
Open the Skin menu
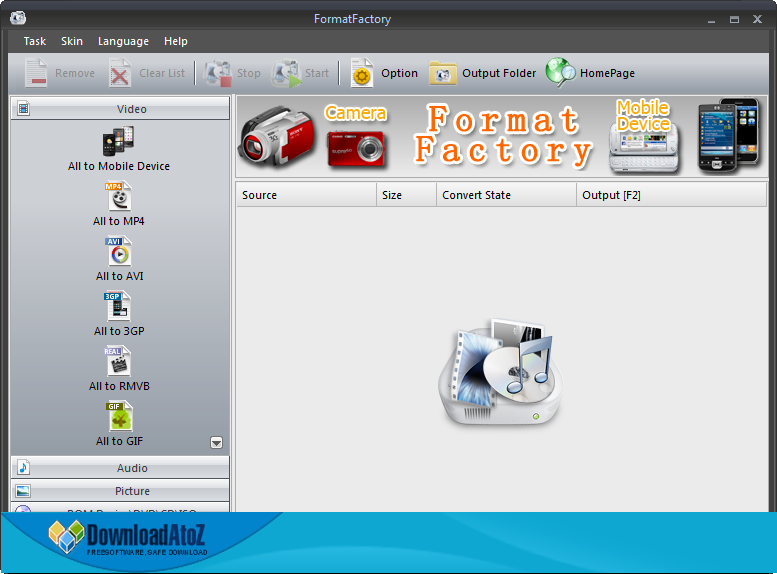click(x=72, y=41)
